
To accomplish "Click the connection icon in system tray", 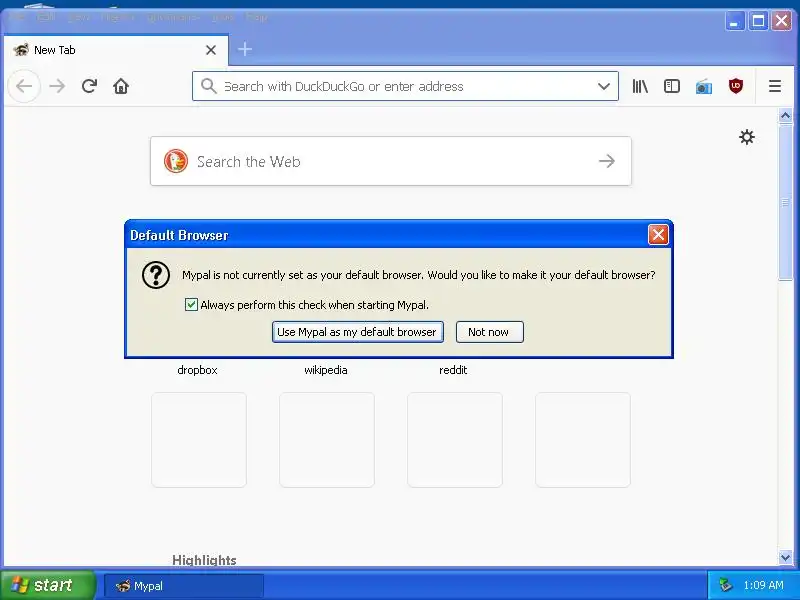I will tap(725, 585).
